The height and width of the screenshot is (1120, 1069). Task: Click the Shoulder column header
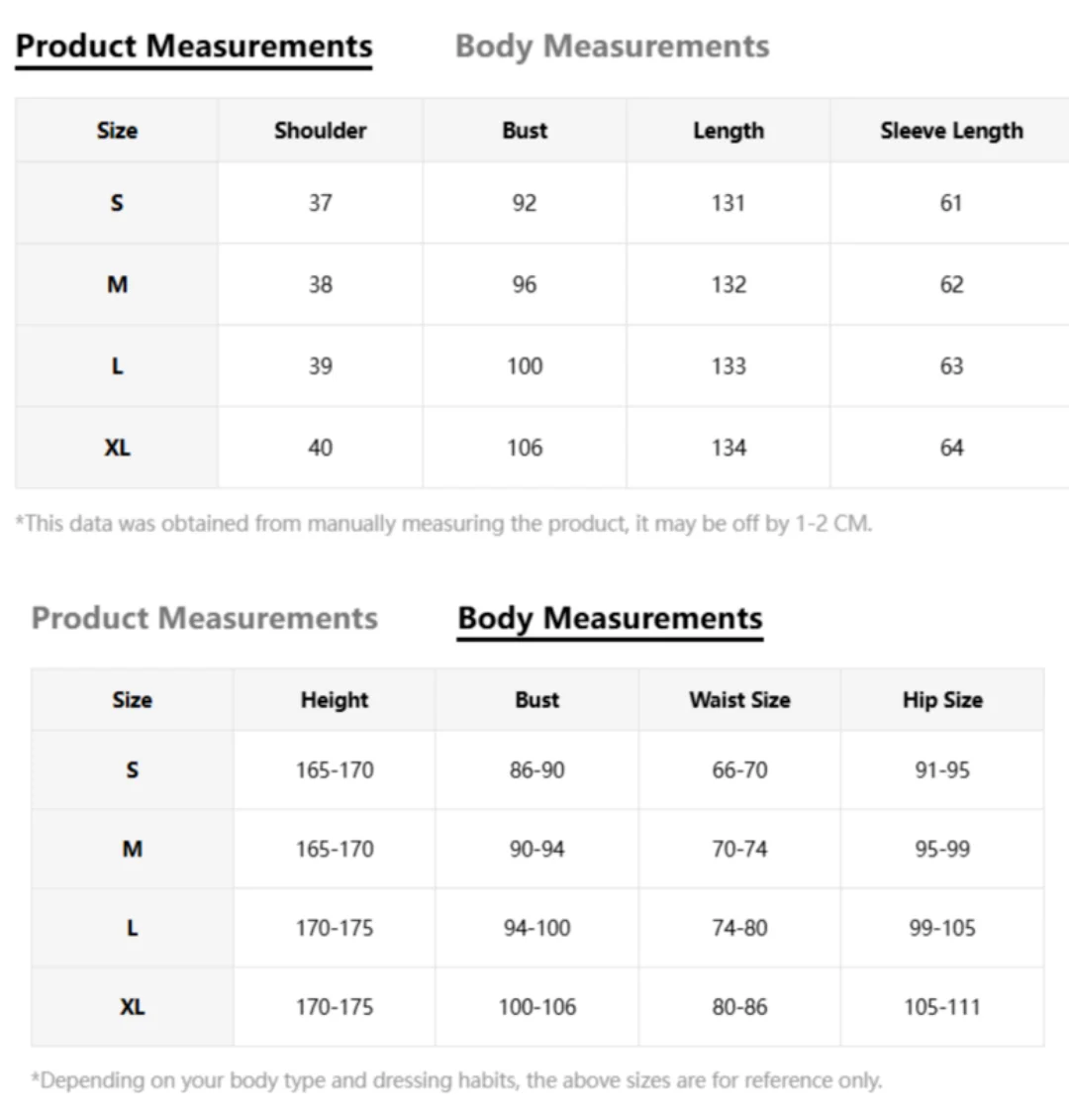321,131
